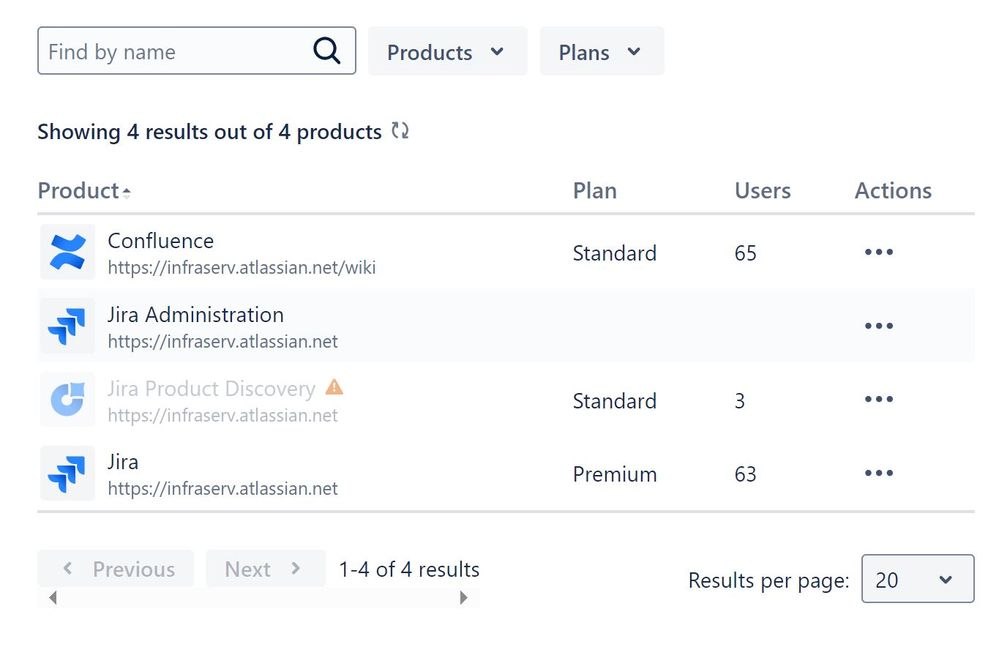This screenshot has height=669, width=999.
Task: Click the orange warning triangle icon
Action: (x=334, y=387)
